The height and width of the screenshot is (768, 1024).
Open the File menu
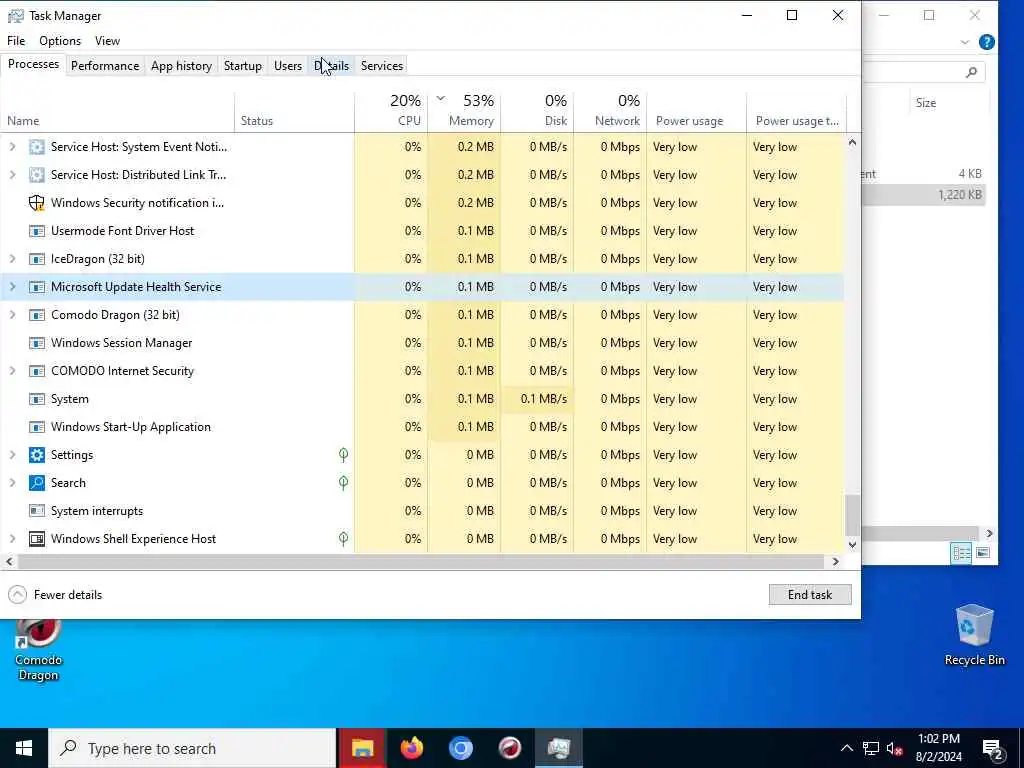(16, 40)
